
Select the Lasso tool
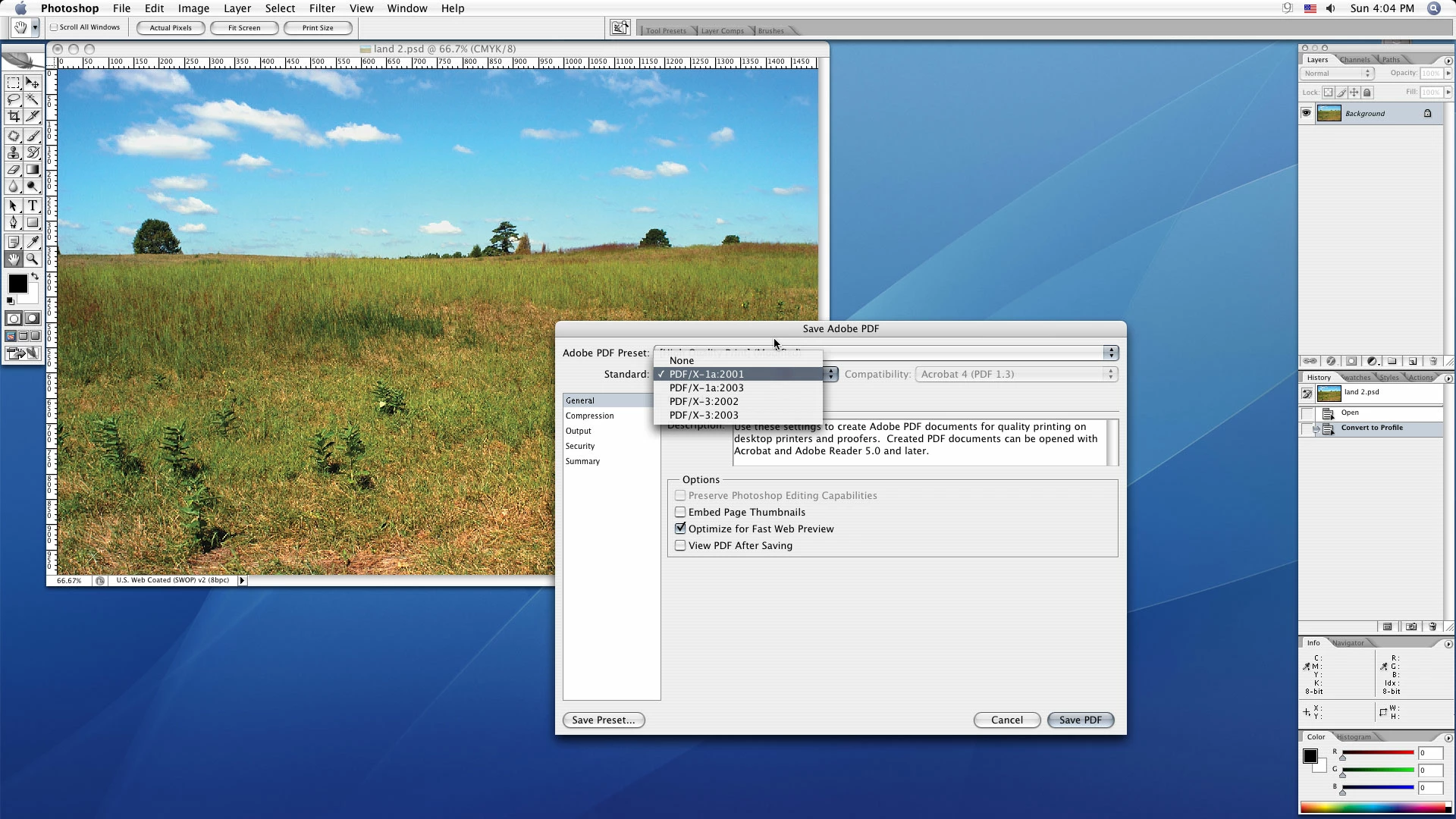(x=14, y=99)
